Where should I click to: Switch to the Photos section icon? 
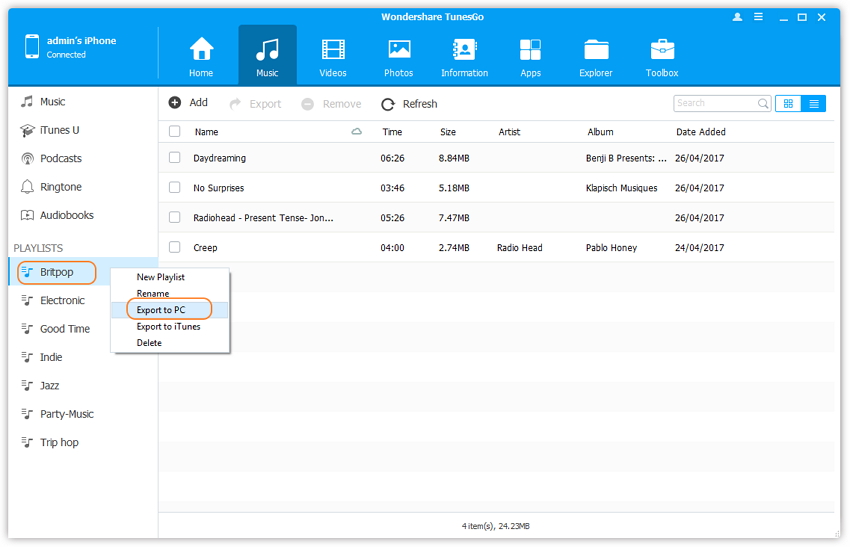click(399, 50)
